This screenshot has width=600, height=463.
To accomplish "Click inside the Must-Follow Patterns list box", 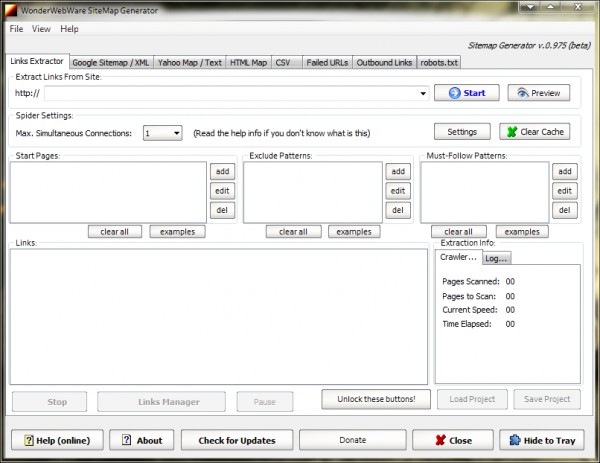I will tap(485, 192).
